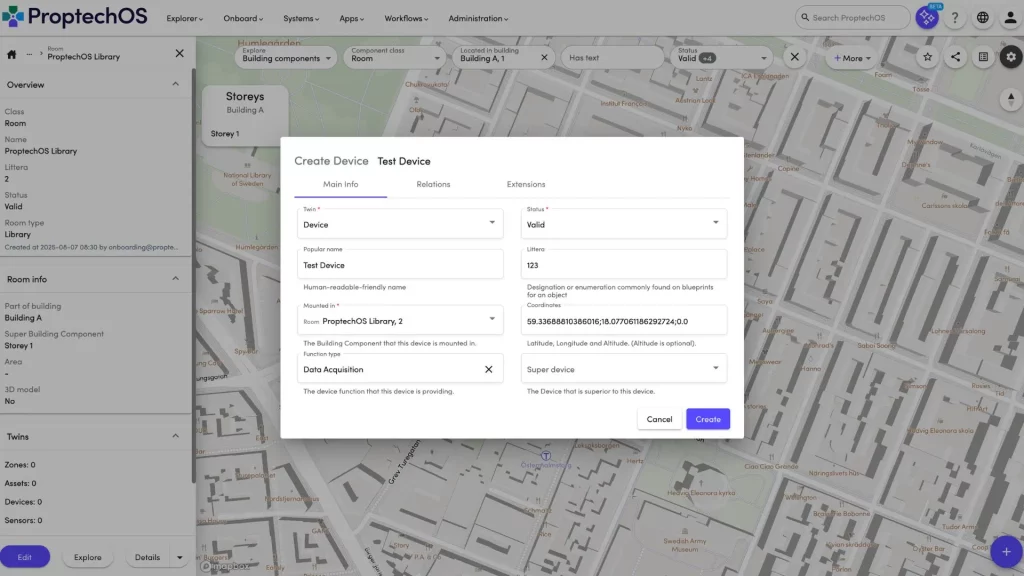Collapse the Overview section

click(x=176, y=85)
